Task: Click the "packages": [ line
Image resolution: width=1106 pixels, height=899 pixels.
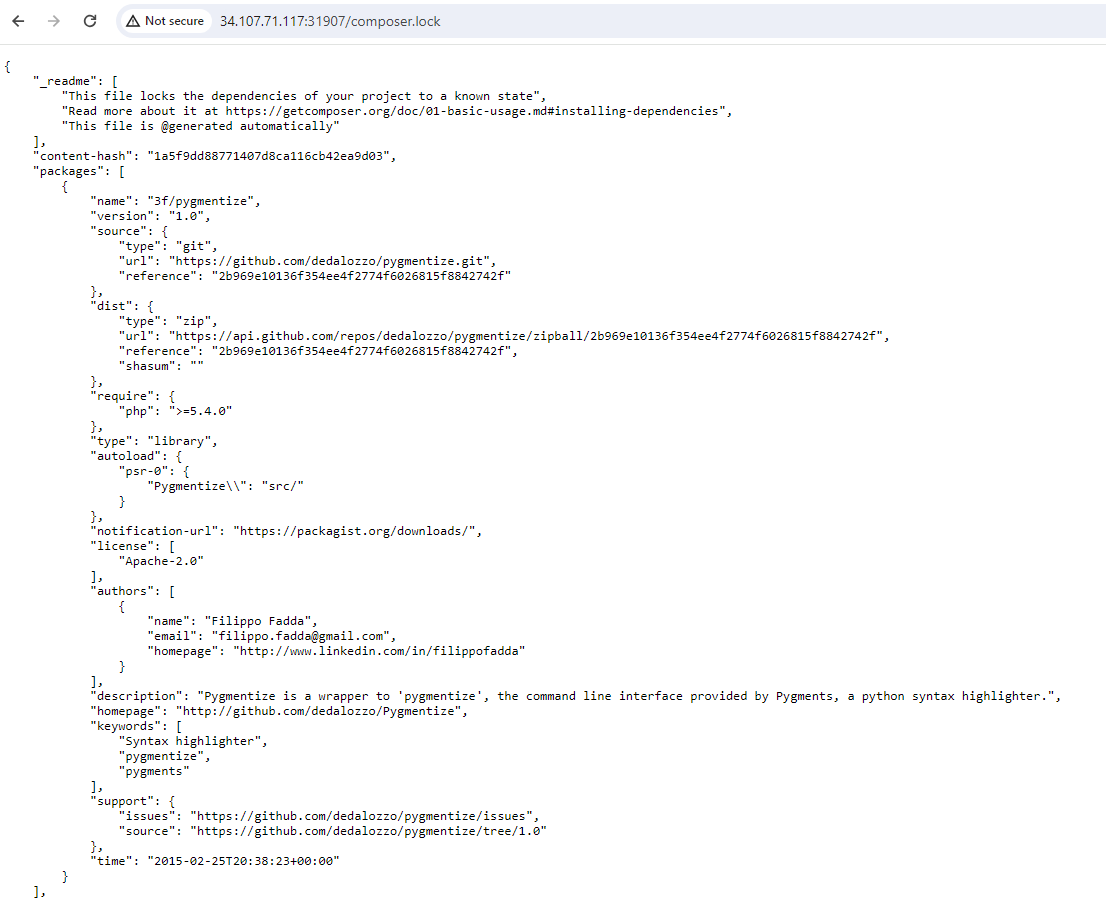Action: pyautogui.click(x=79, y=171)
